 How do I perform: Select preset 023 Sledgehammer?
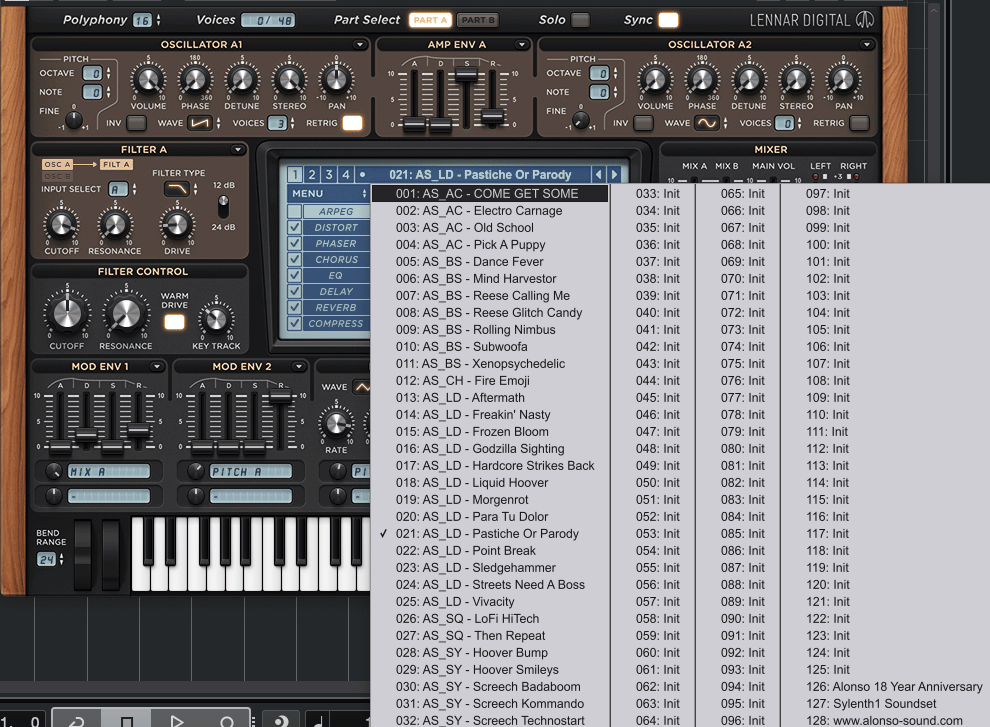(x=490, y=568)
